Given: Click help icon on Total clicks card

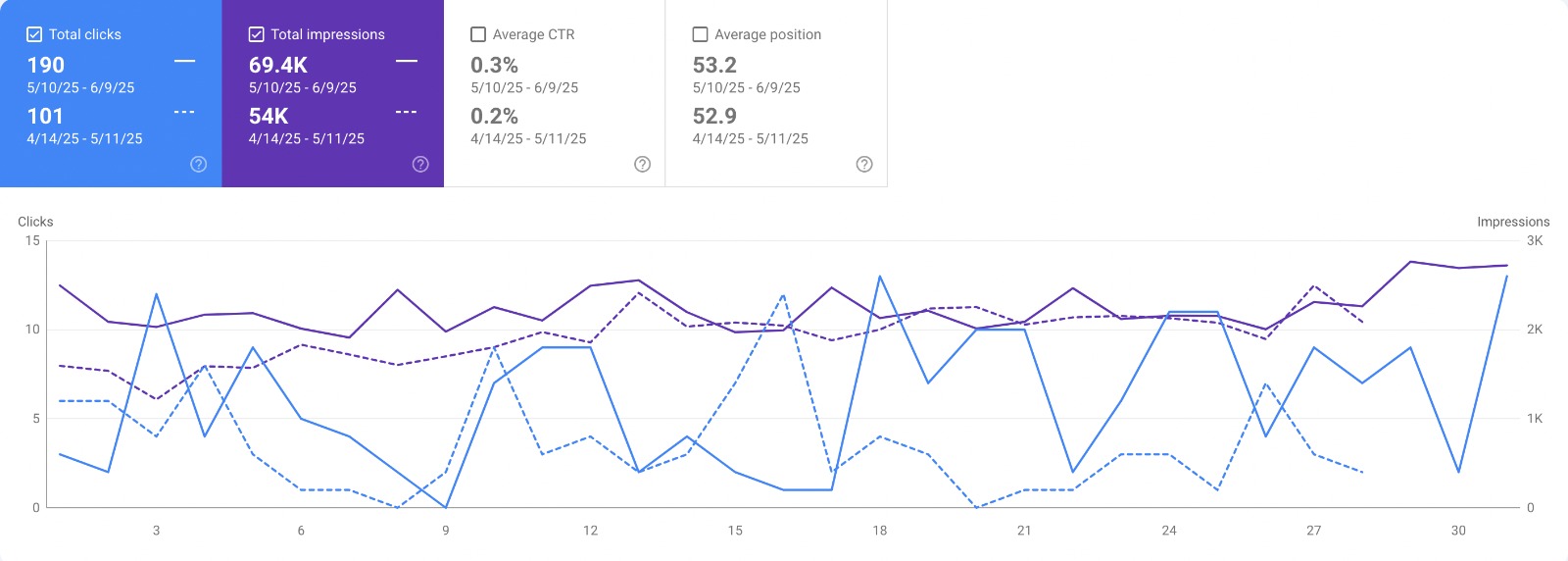Looking at the screenshot, I should 199,164.
